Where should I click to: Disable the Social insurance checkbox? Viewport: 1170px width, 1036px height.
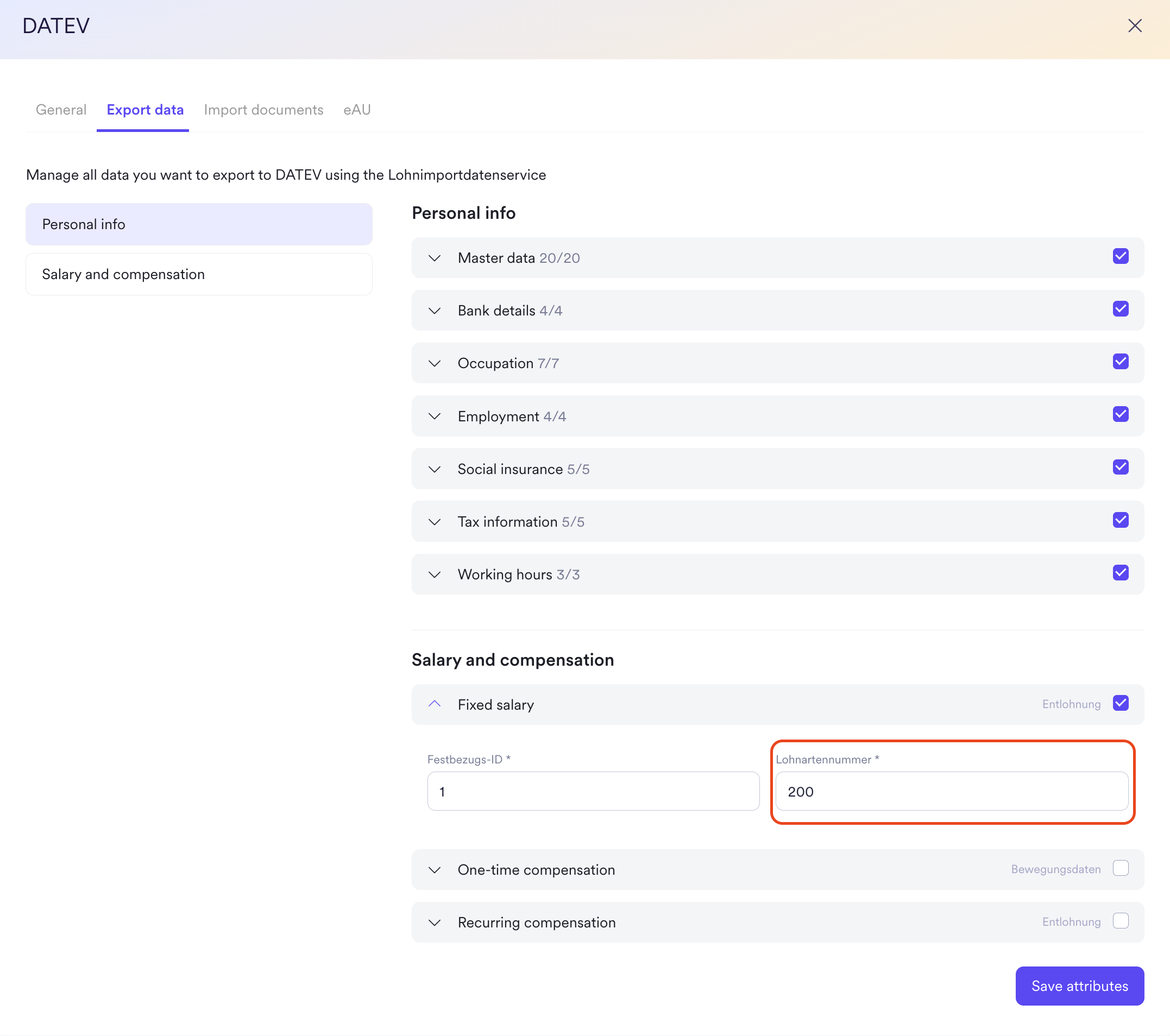click(x=1120, y=468)
